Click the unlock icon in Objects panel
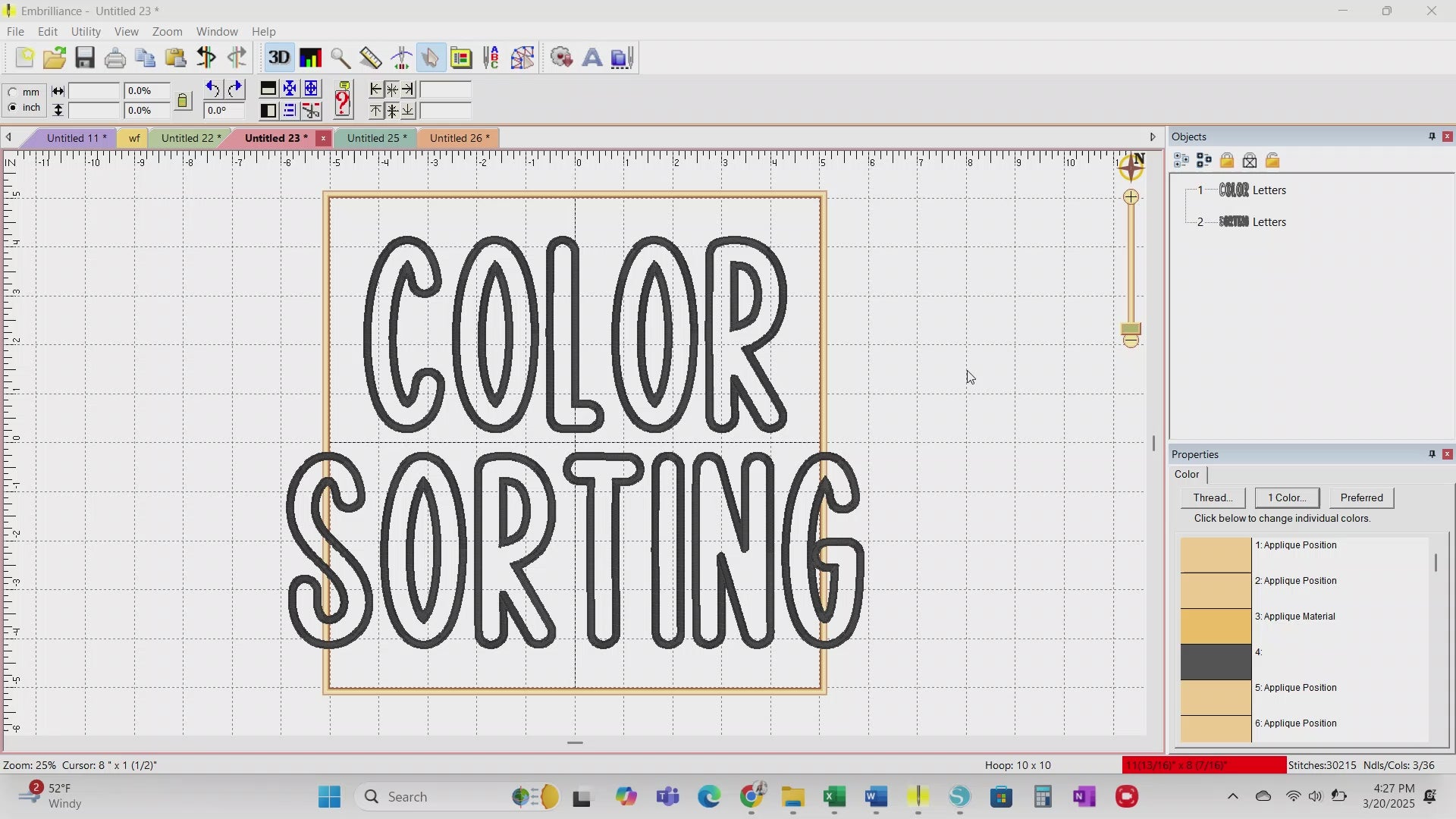1456x819 pixels. tap(1272, 161)
